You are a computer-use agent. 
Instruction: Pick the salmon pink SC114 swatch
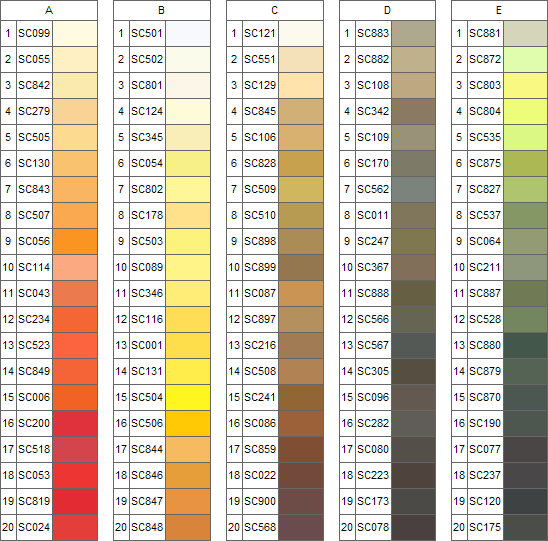(75, 267)
